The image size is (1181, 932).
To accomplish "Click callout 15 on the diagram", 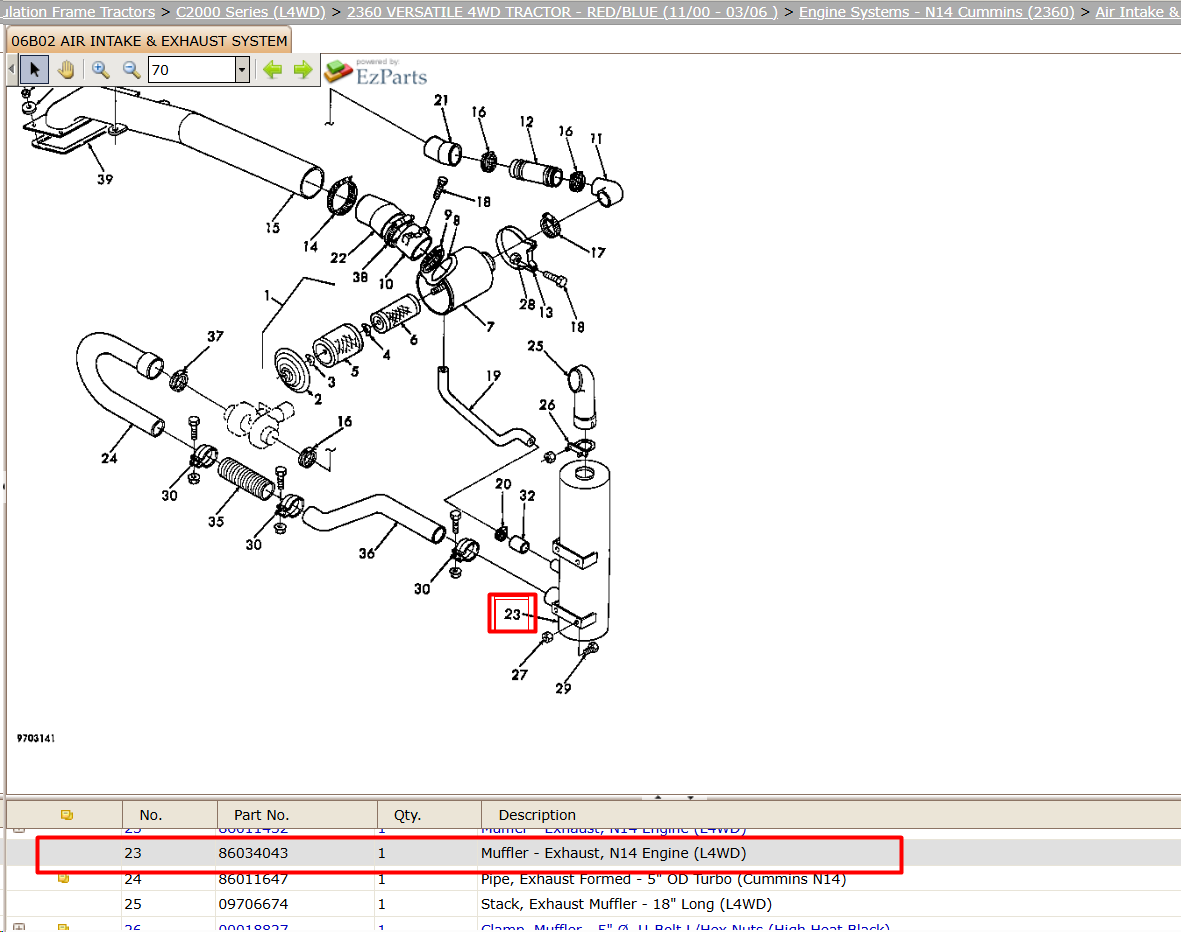I will point(272,227).
